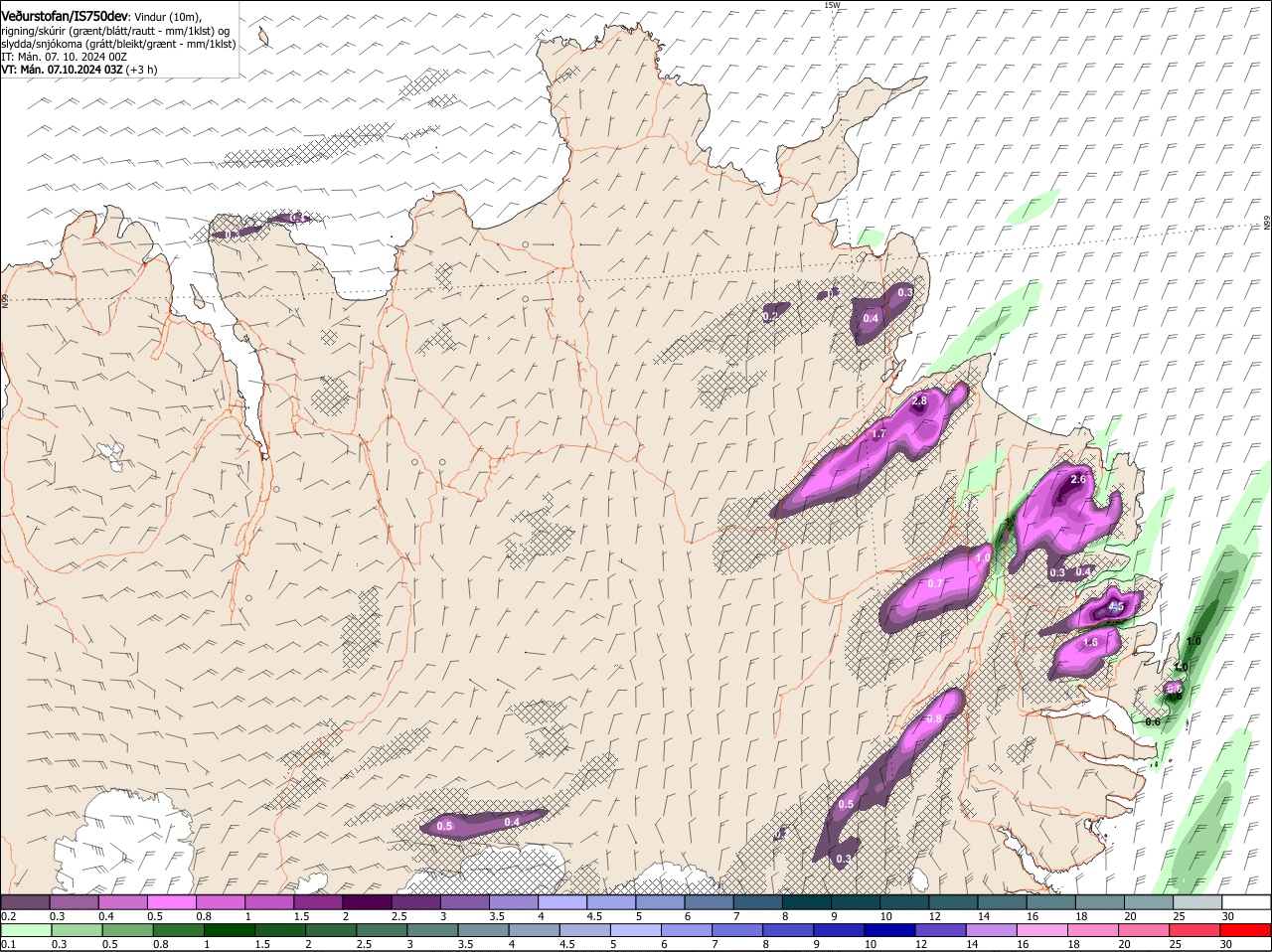Click the '0.8' value on the southern band
The height and width of the screenshot is (952, 1272).
click(x=934, y=718)
